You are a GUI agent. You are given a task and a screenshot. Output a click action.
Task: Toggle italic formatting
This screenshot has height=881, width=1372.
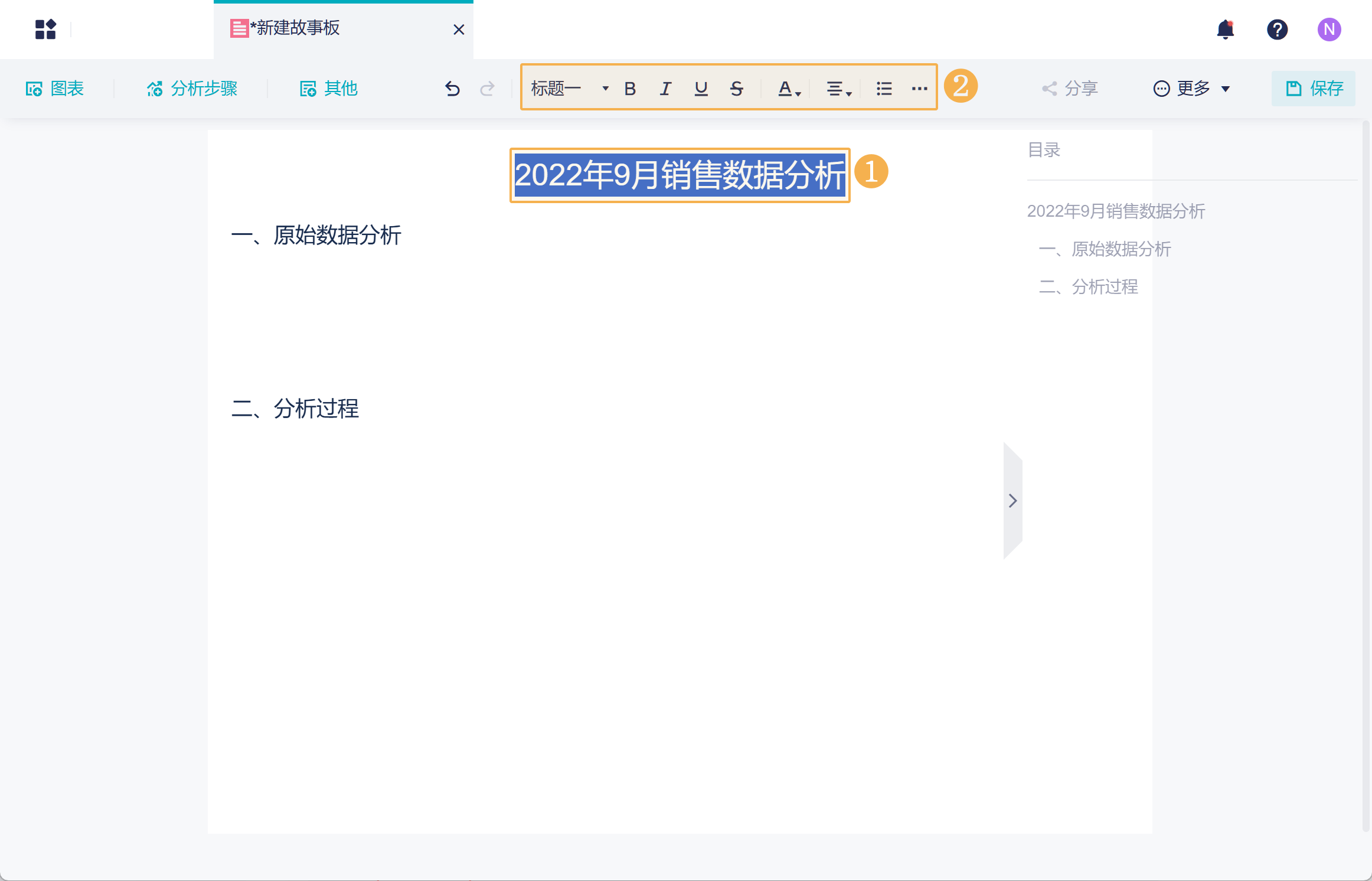[x=665, y=89]
